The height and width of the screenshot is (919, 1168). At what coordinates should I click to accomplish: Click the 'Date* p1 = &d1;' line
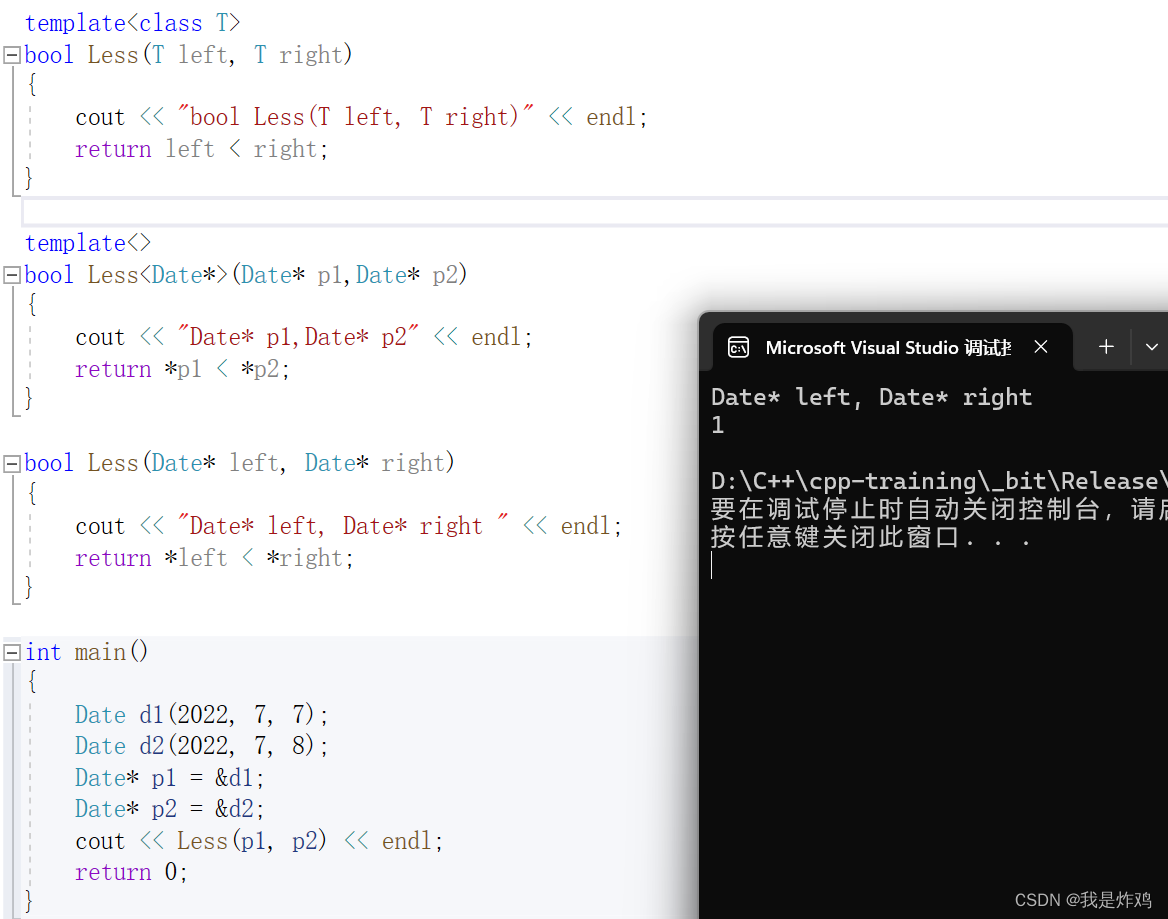click(x=169, y=778)
